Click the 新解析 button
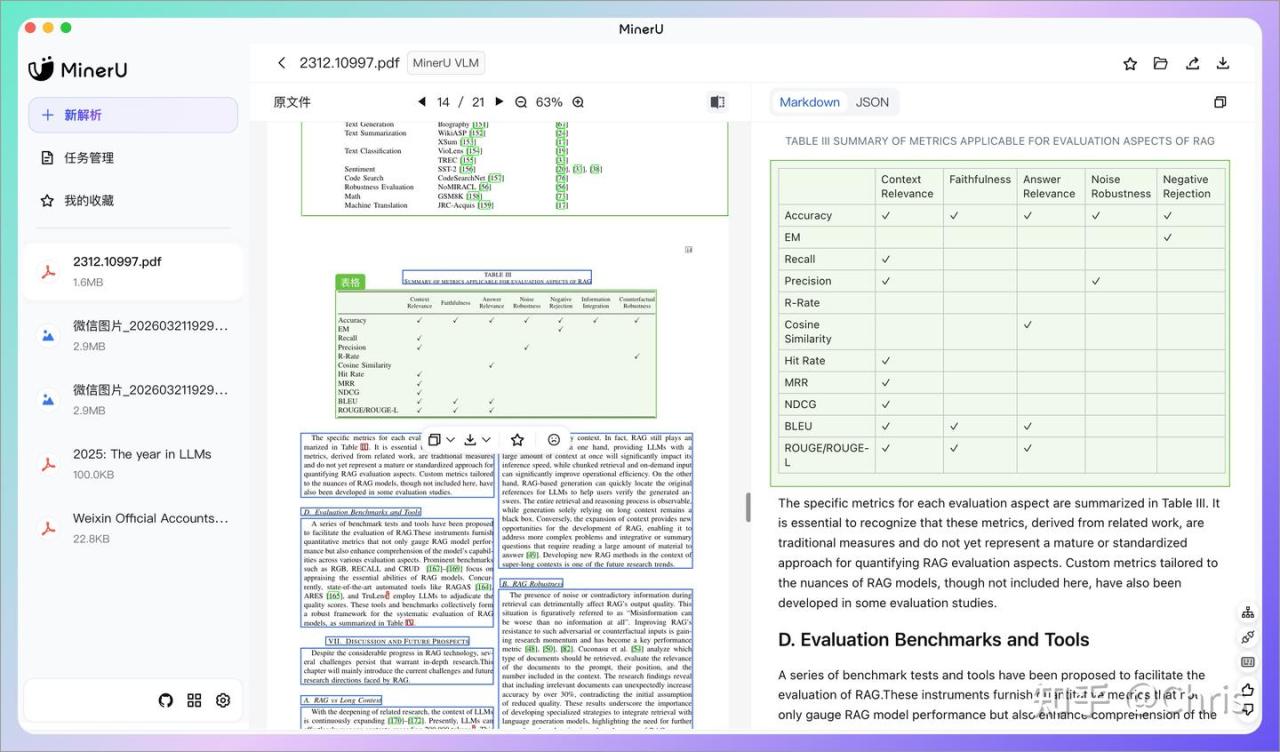Viewport: 1280px width, 752px height. (133, 115)
